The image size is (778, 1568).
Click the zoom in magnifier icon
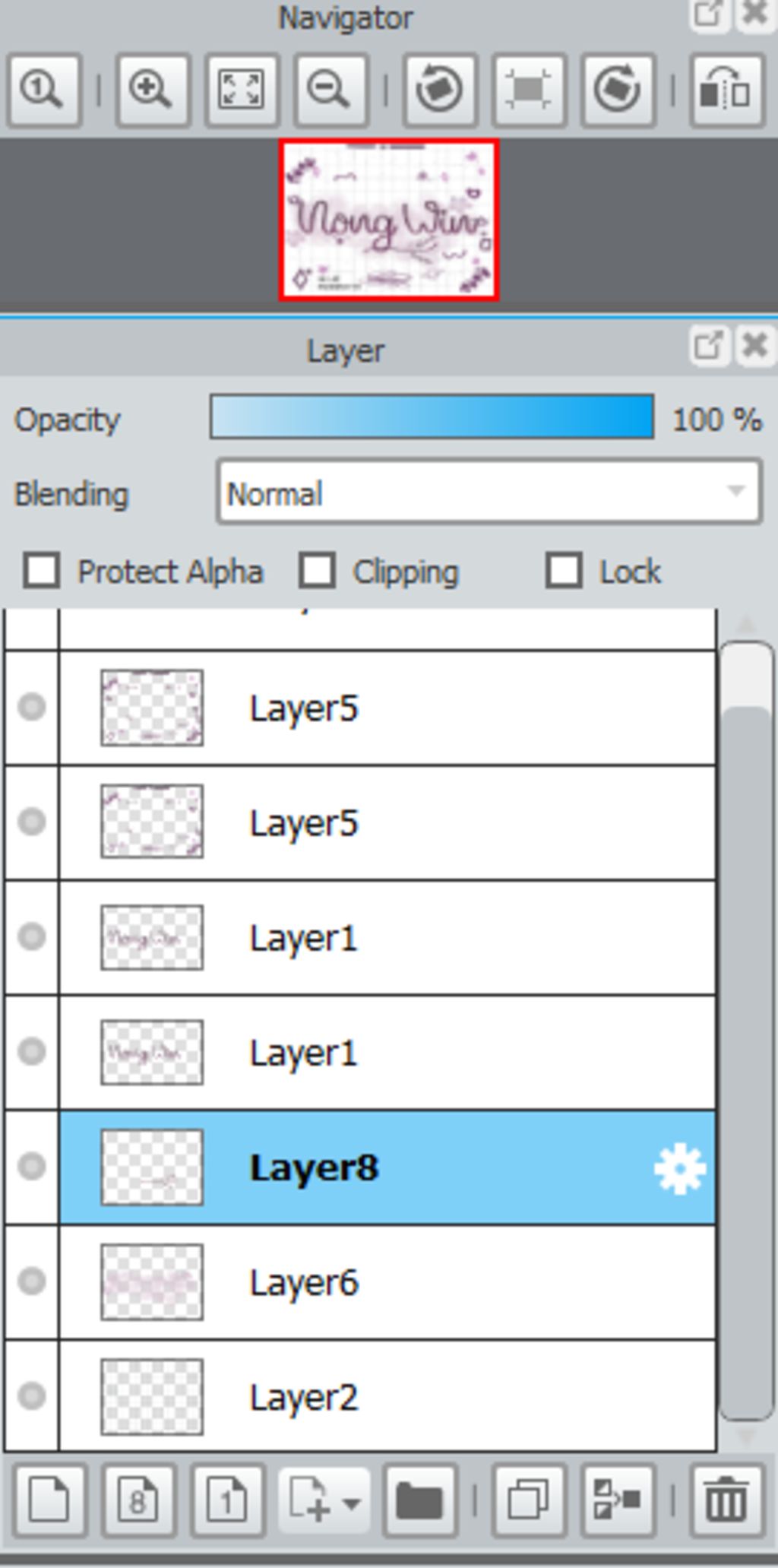coord(151,90)
